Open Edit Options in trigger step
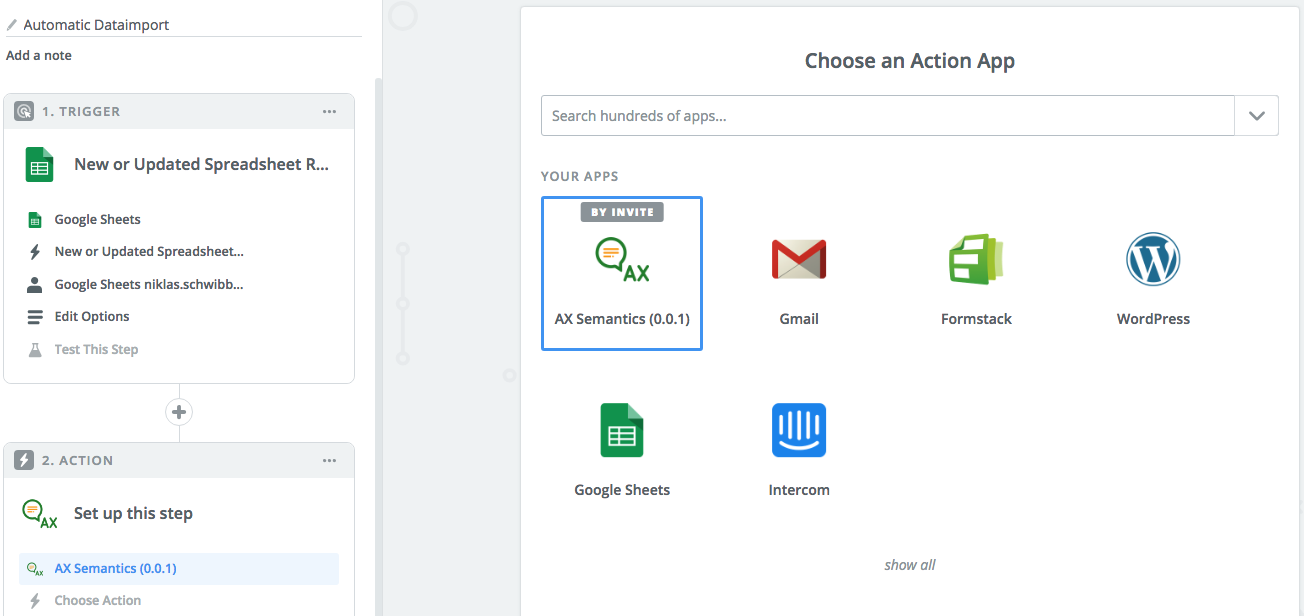This screenshot has height=616, width=1304. (179, 317)
